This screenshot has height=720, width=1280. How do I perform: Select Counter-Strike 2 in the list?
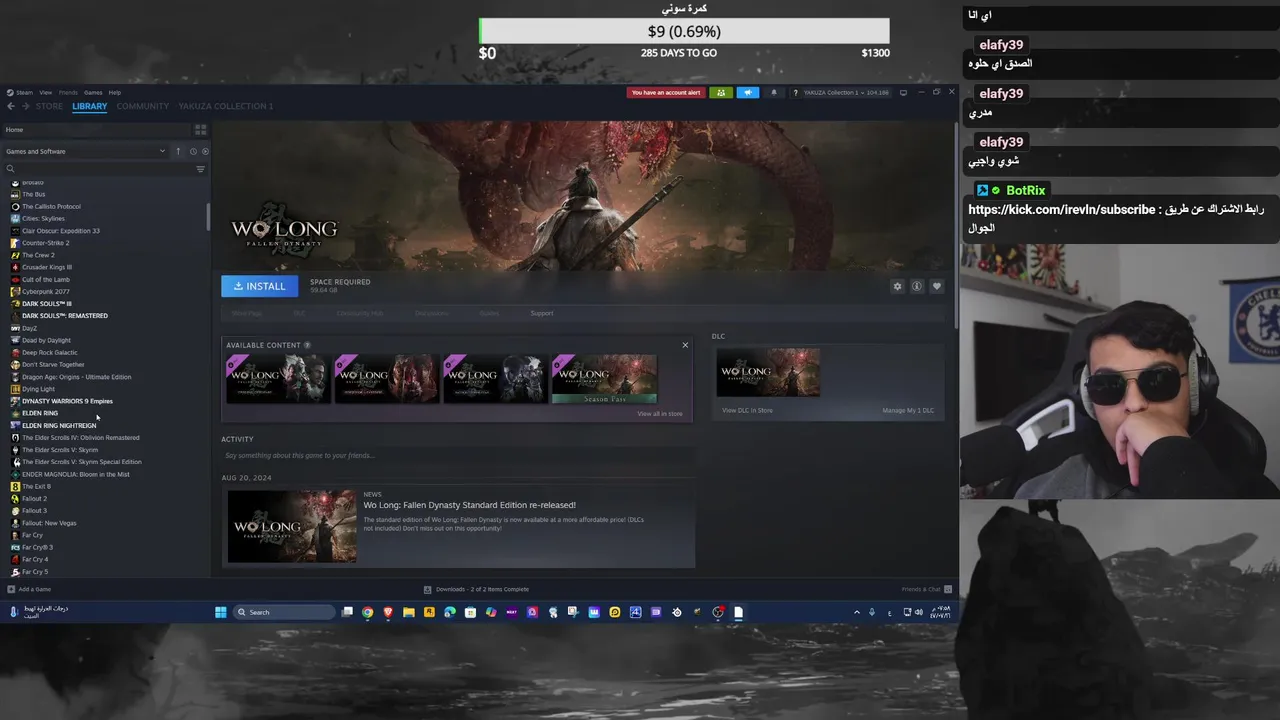coord(45,243)
